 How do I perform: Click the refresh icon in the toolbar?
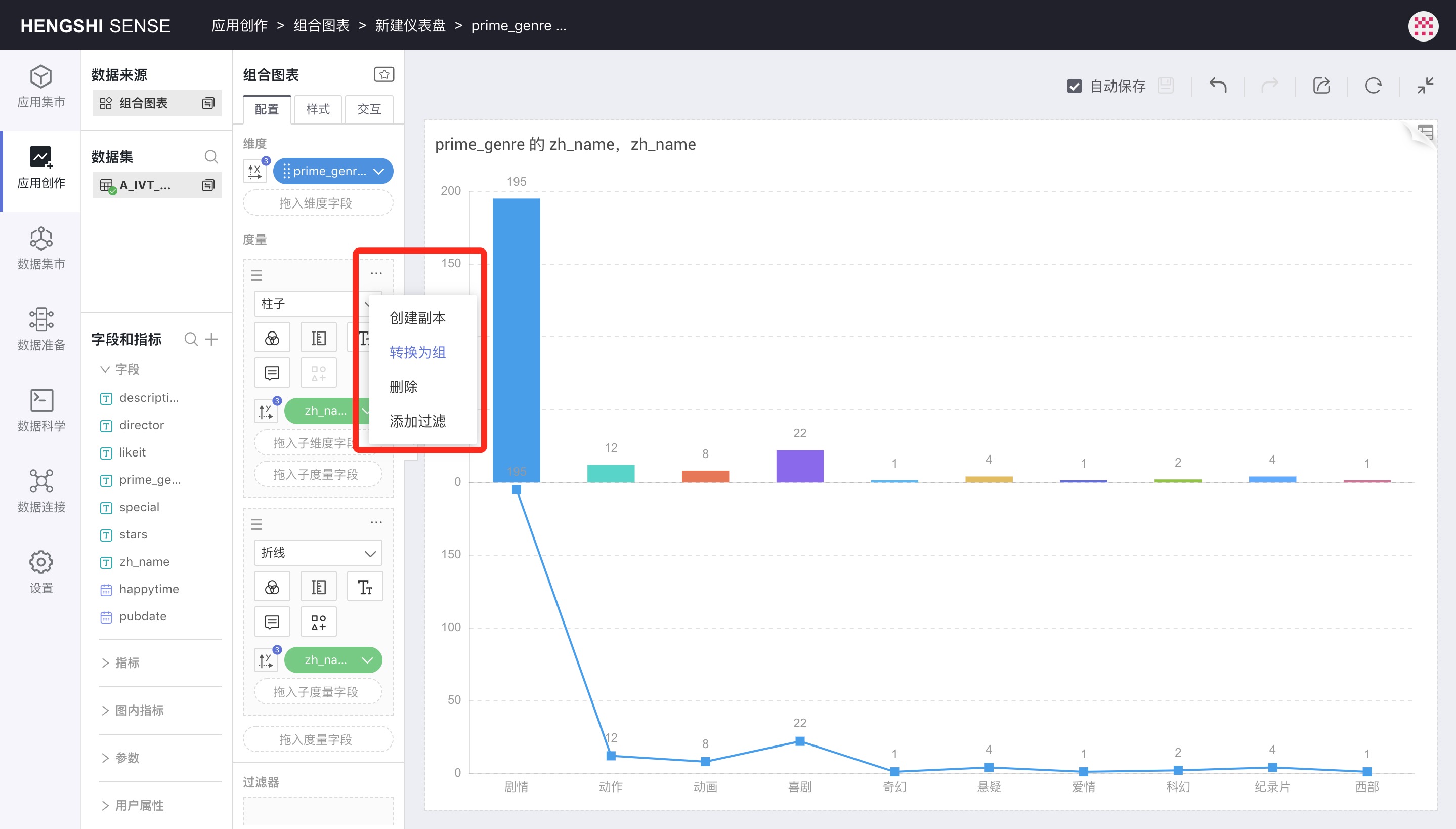(1373, 86)
